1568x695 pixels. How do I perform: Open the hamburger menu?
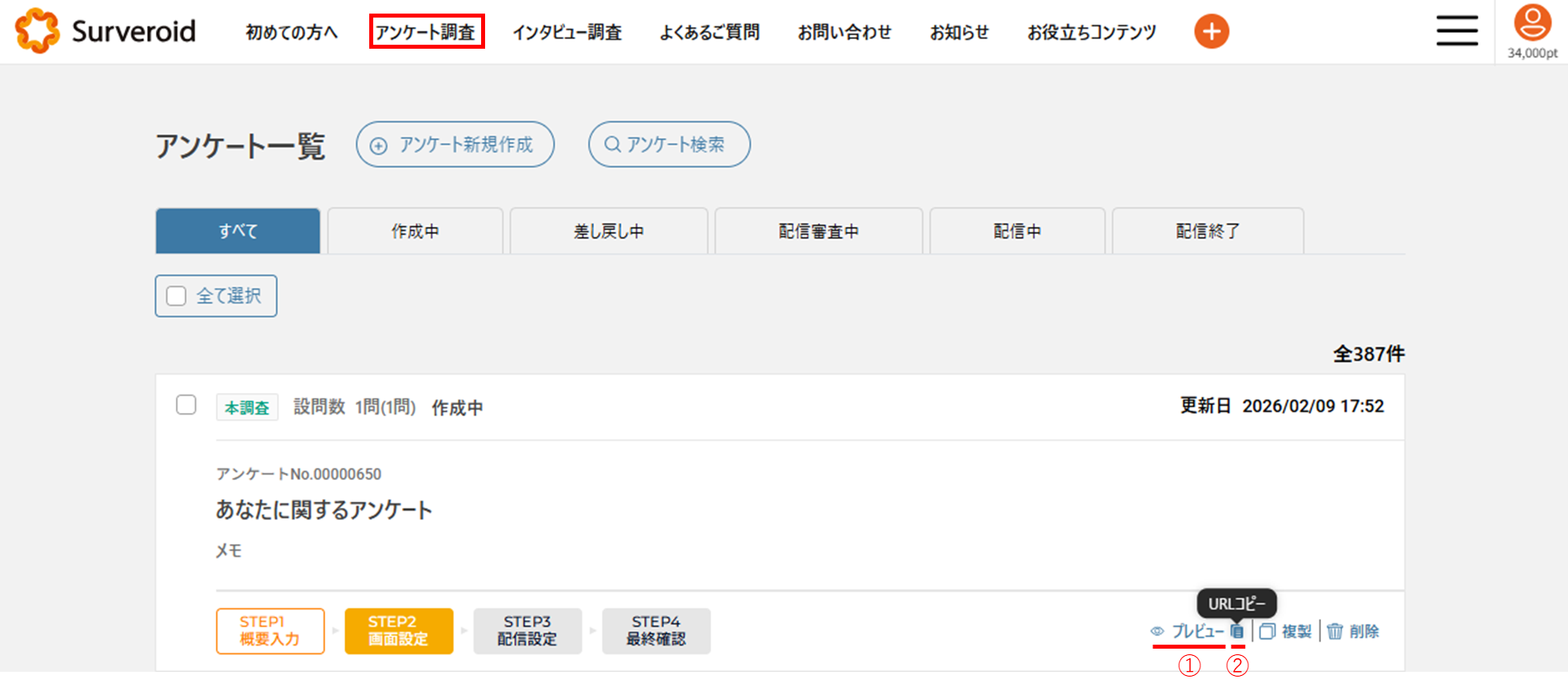click(1456, 31)
